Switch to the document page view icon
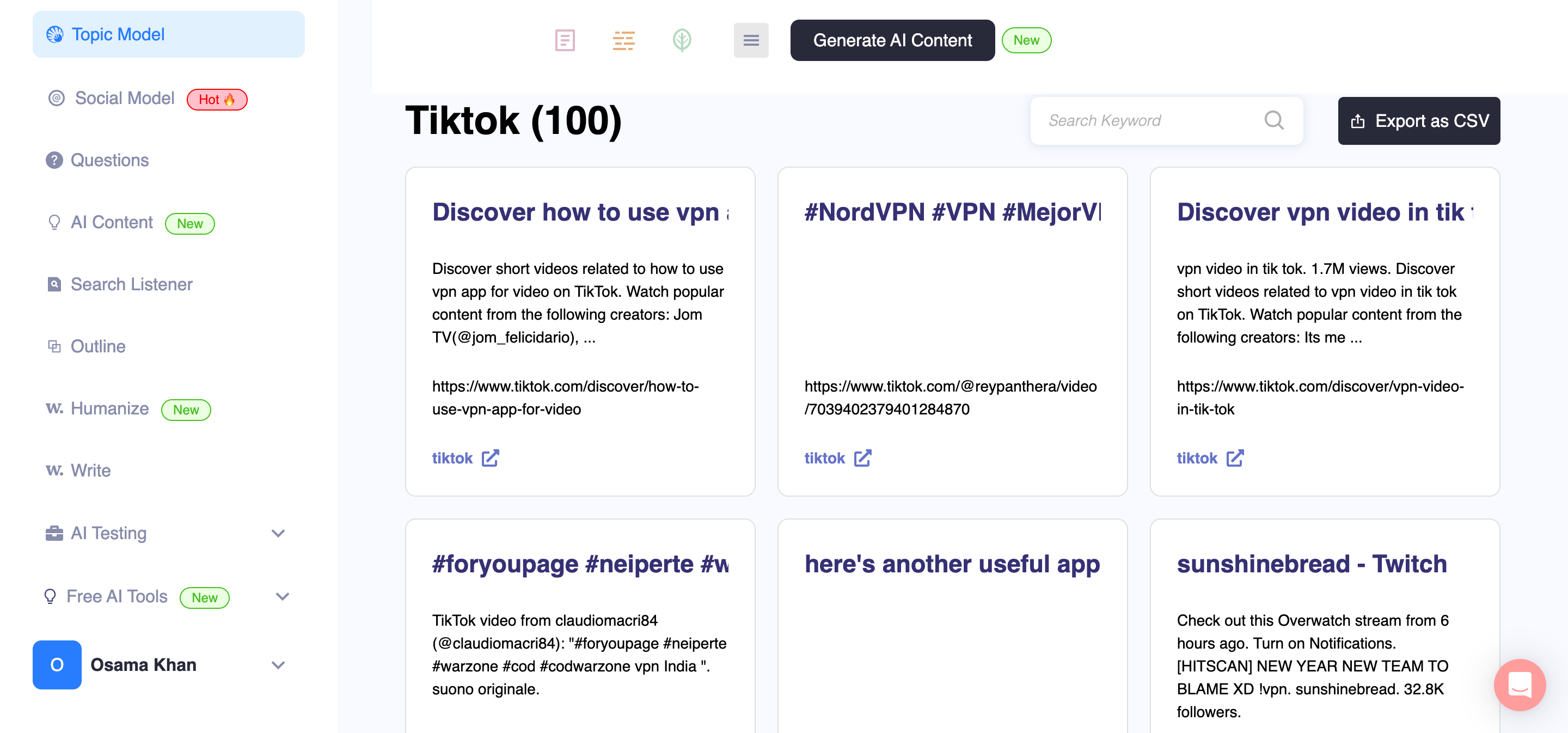The height and width of the screenshot is (733, 1568). (x=565, y=41)
